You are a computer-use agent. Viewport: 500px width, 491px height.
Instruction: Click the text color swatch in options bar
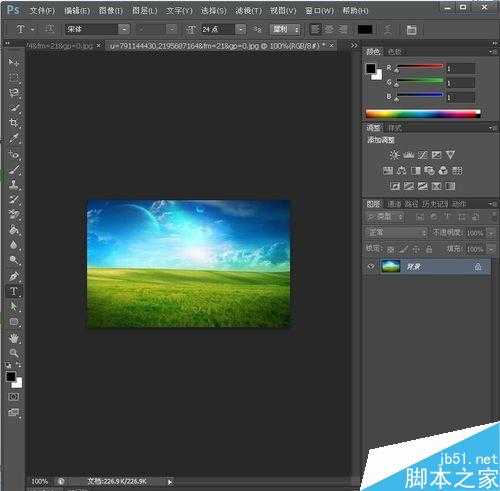365,30
